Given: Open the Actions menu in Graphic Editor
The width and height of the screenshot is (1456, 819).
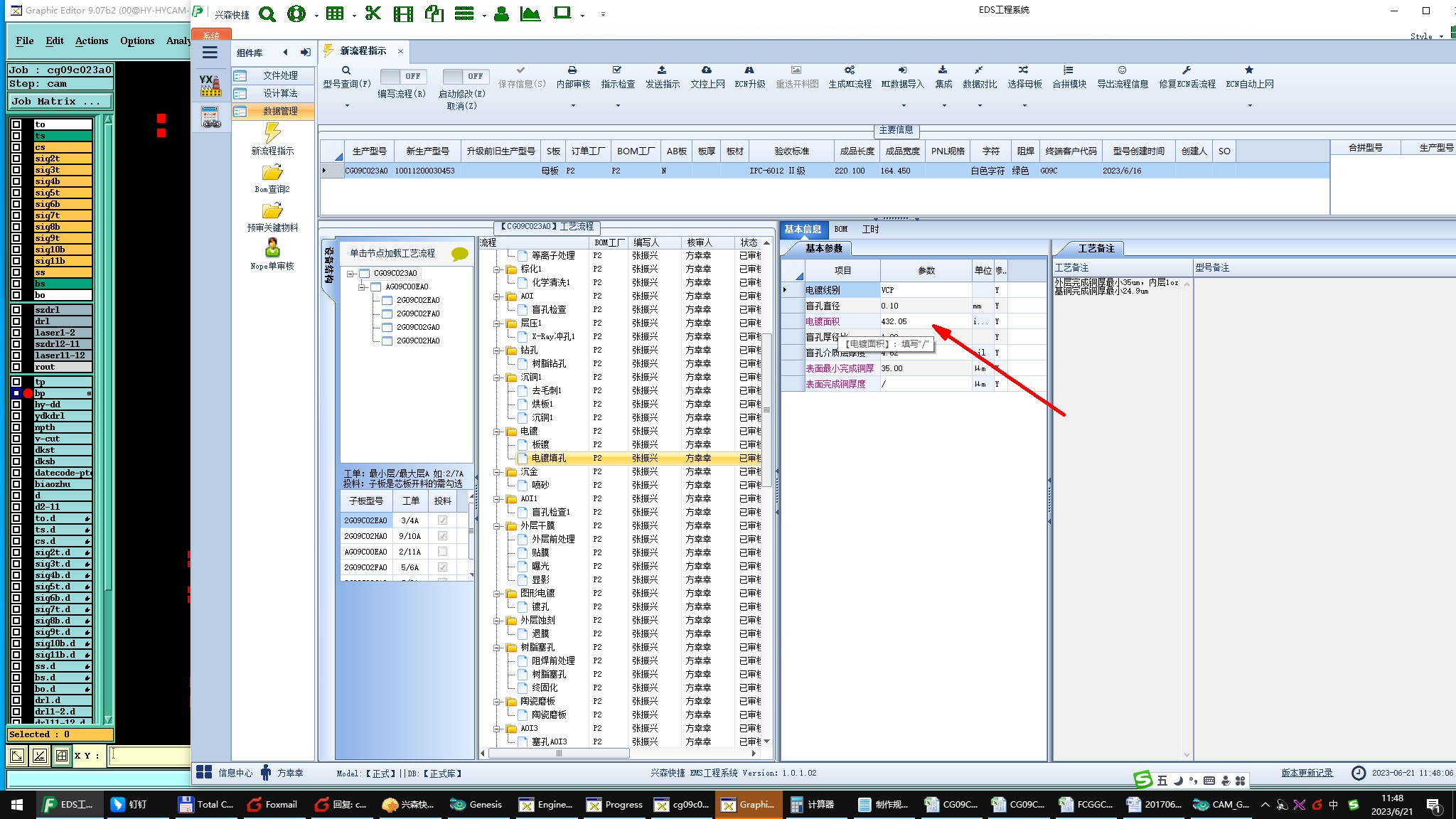Looking at the screenshot, I should (x=92, y=41).
